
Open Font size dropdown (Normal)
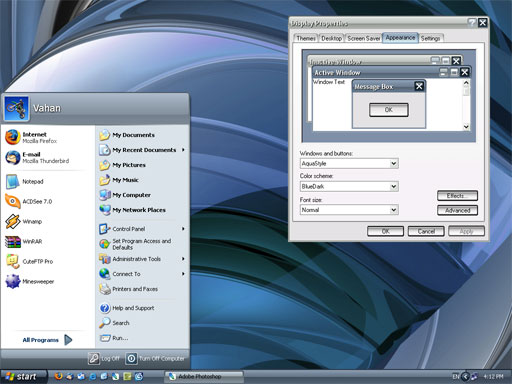pyautogui.click(x=394, y=210)
